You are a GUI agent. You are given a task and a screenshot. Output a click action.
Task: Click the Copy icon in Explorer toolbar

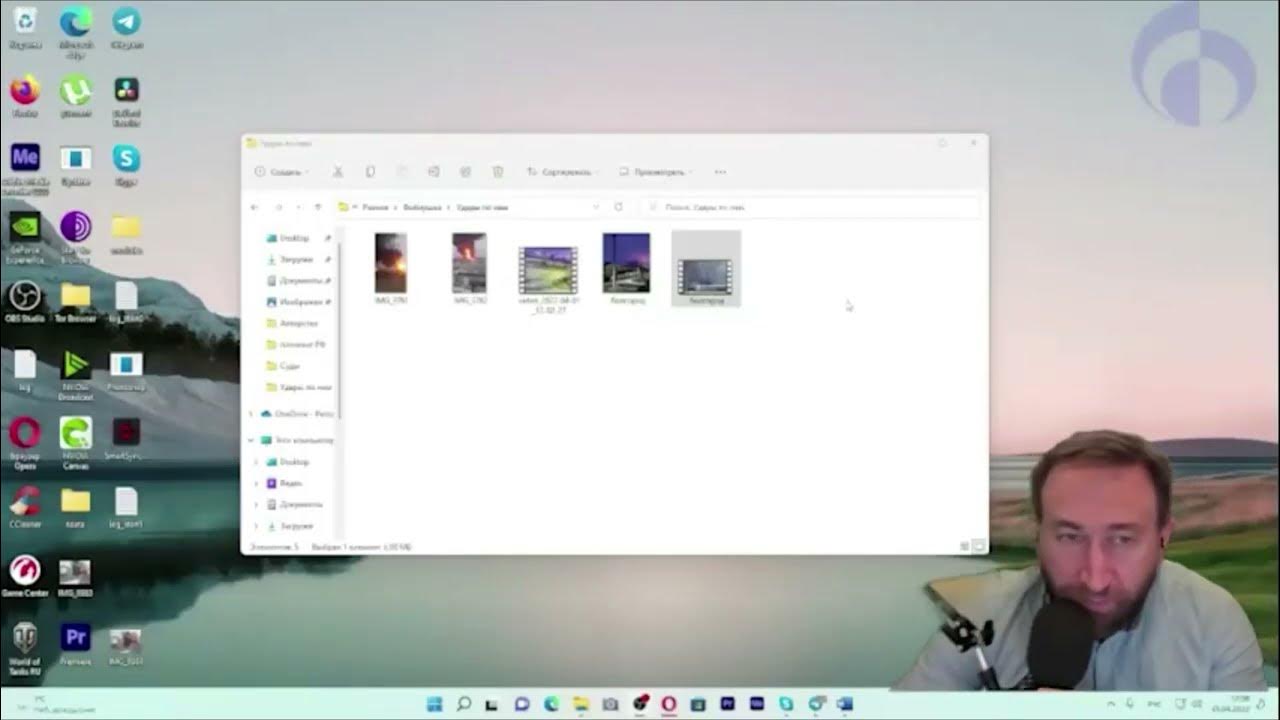tap(370, 172)
